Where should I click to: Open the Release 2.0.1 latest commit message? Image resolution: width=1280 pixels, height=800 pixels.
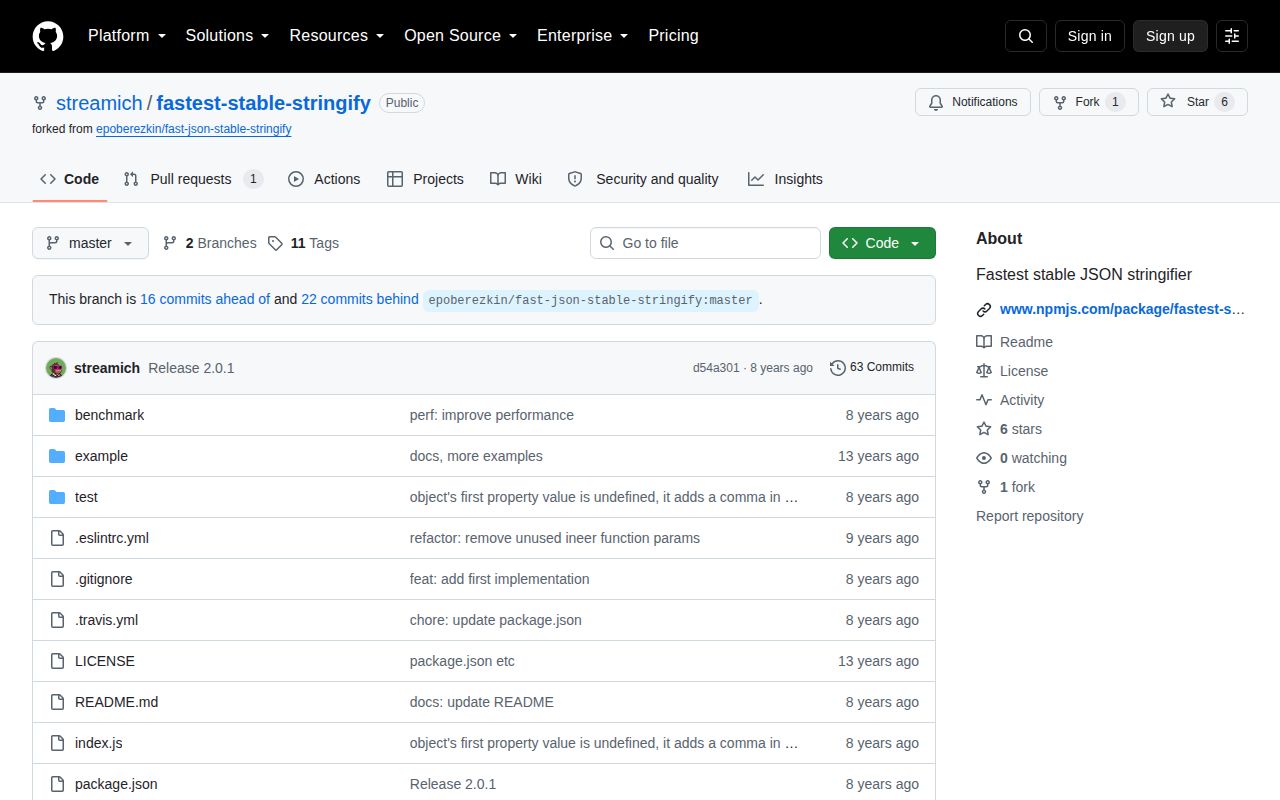pos(191,368)
